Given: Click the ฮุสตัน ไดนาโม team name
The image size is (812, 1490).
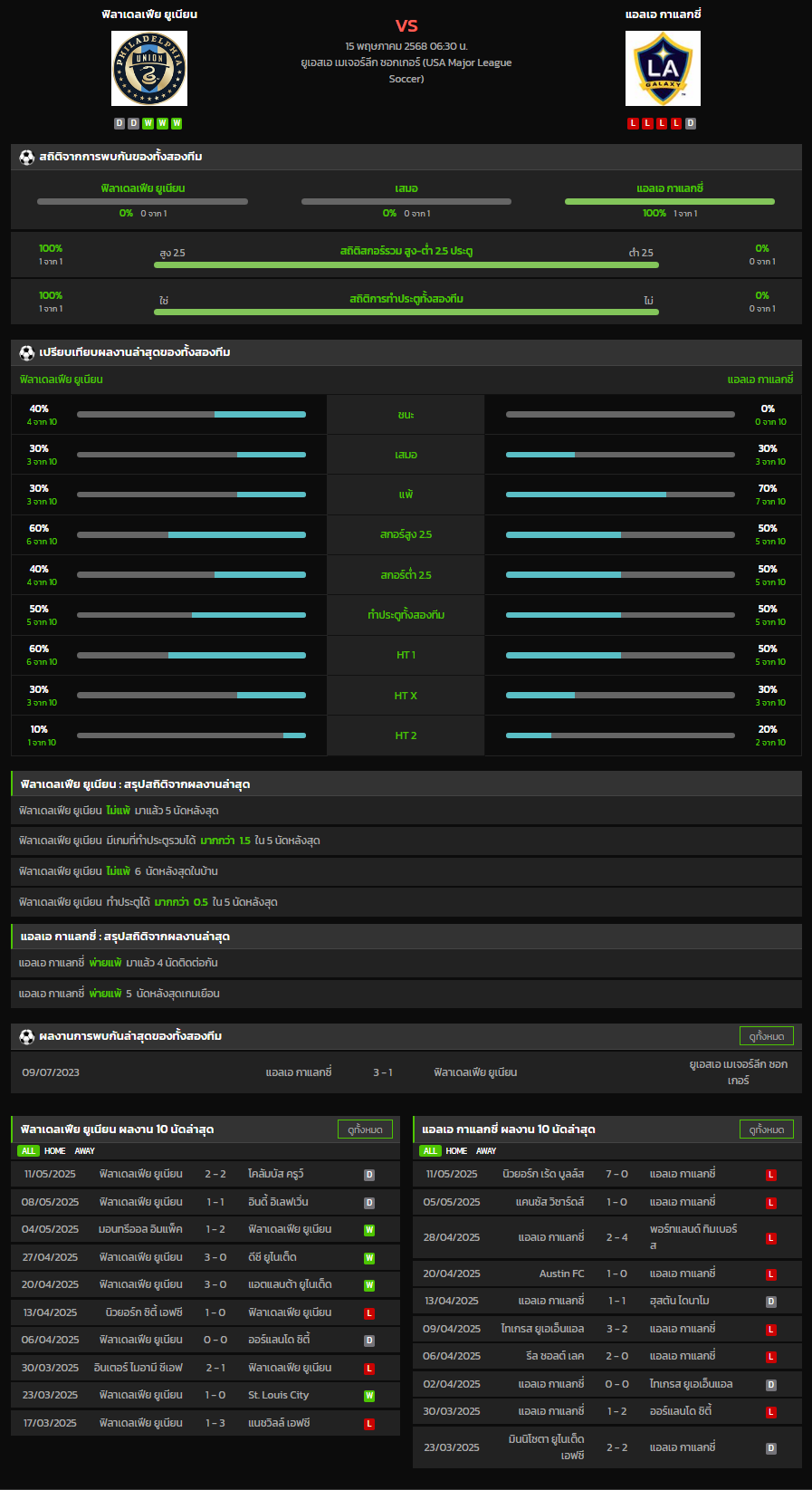Looking at the screenshot, I should point(680,1301).
